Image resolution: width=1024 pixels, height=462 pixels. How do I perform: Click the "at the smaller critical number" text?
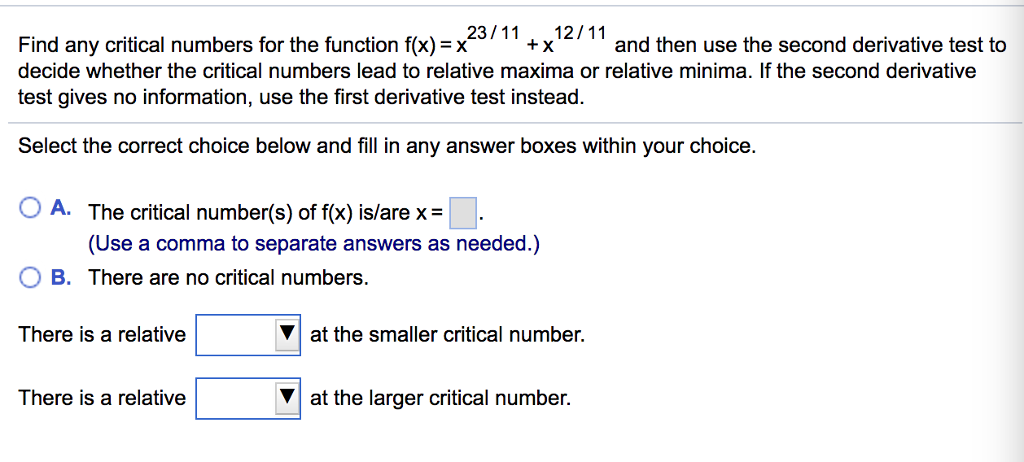coord(447,335)
